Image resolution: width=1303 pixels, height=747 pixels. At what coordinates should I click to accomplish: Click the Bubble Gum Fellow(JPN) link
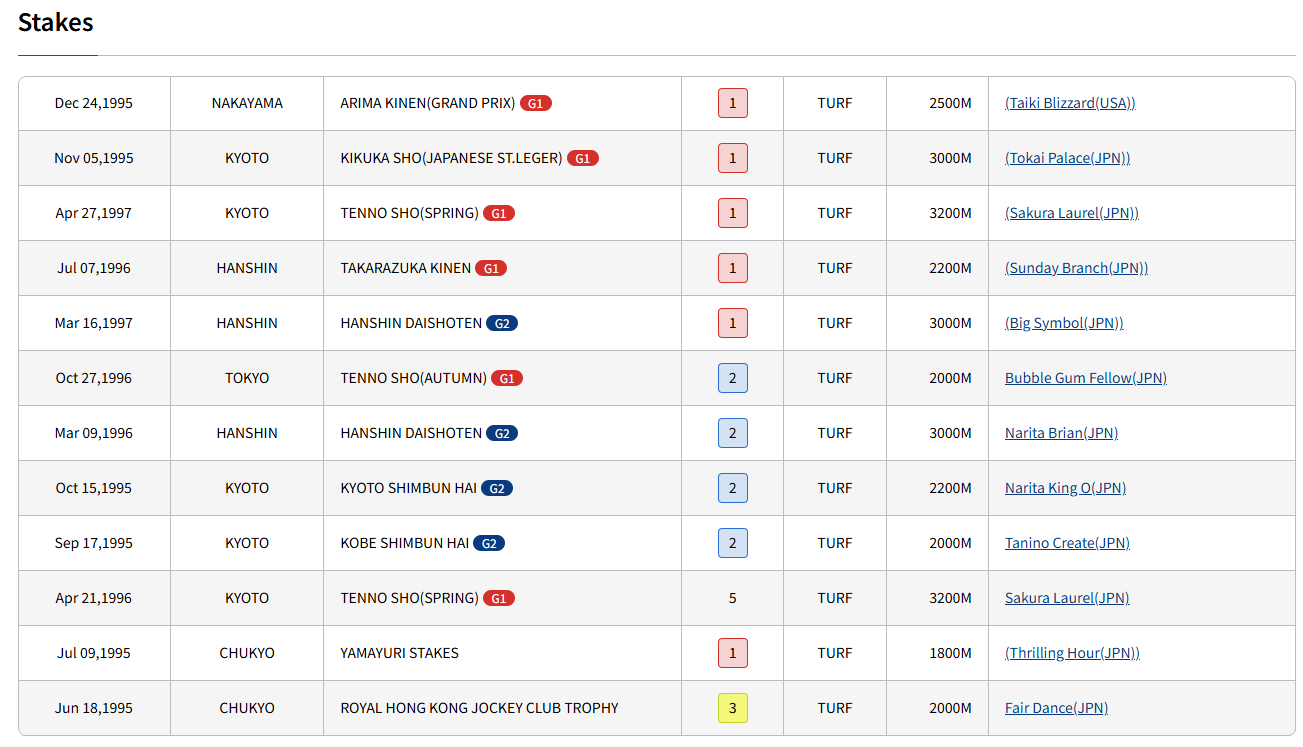[x=1086, y=378]
